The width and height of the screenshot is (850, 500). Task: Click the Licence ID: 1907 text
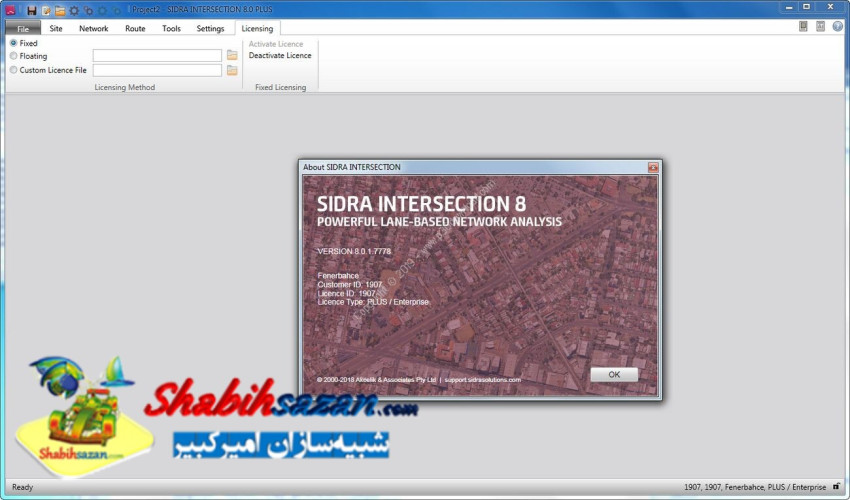(346, 293)
